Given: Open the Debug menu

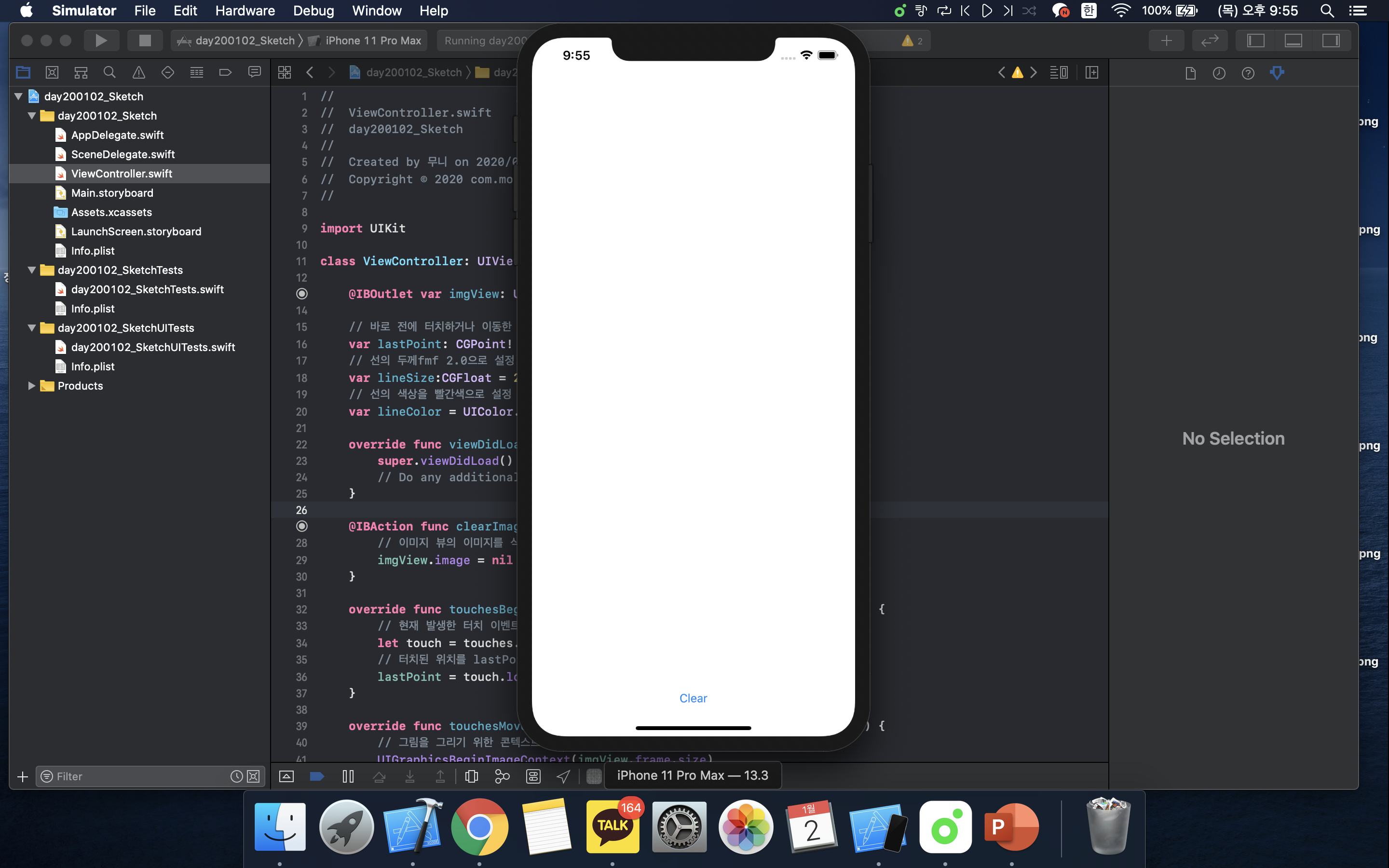Looking at the screenshot, I should [x=313, y=10].
